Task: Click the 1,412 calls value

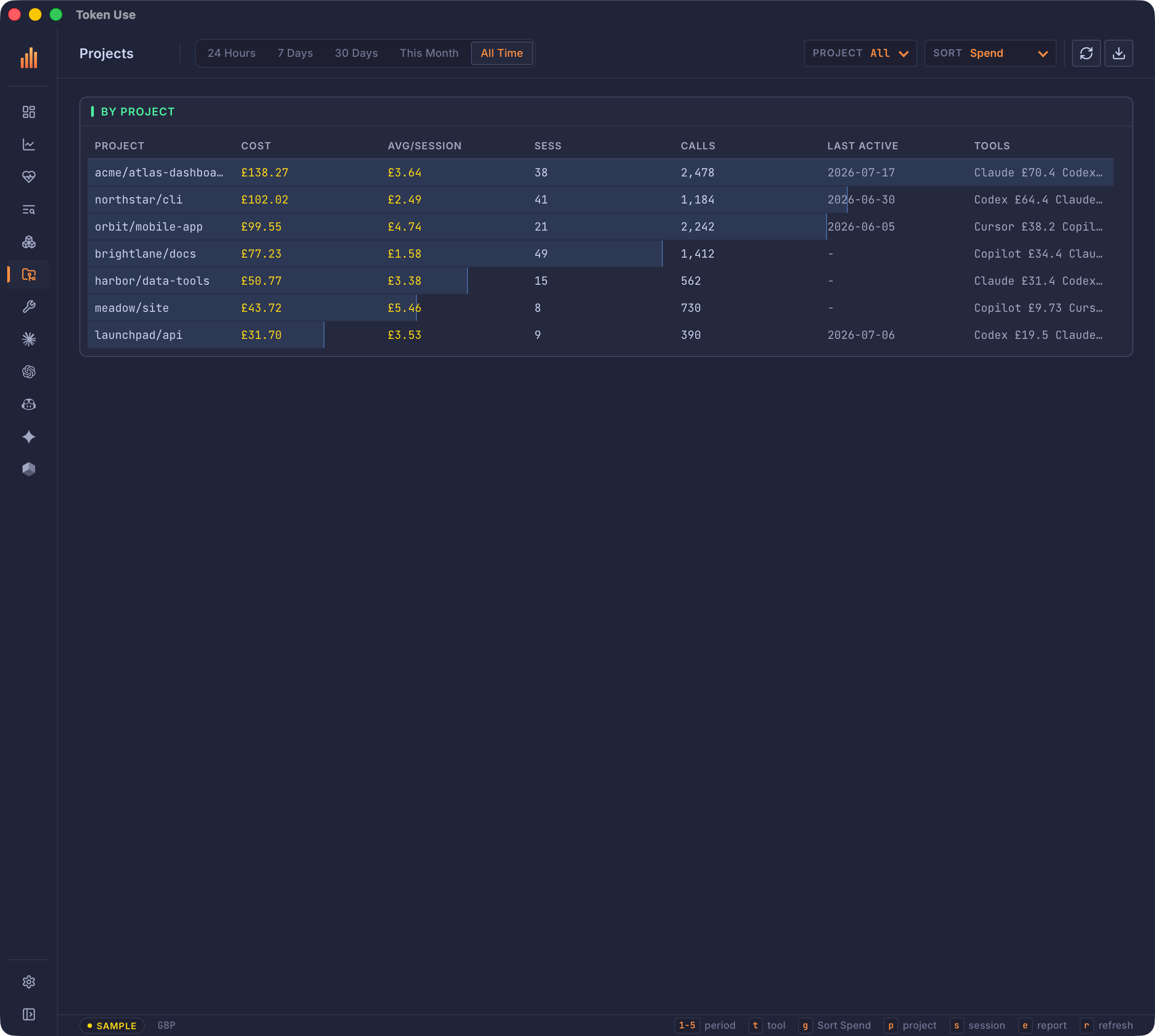Action: pos(698,254)
